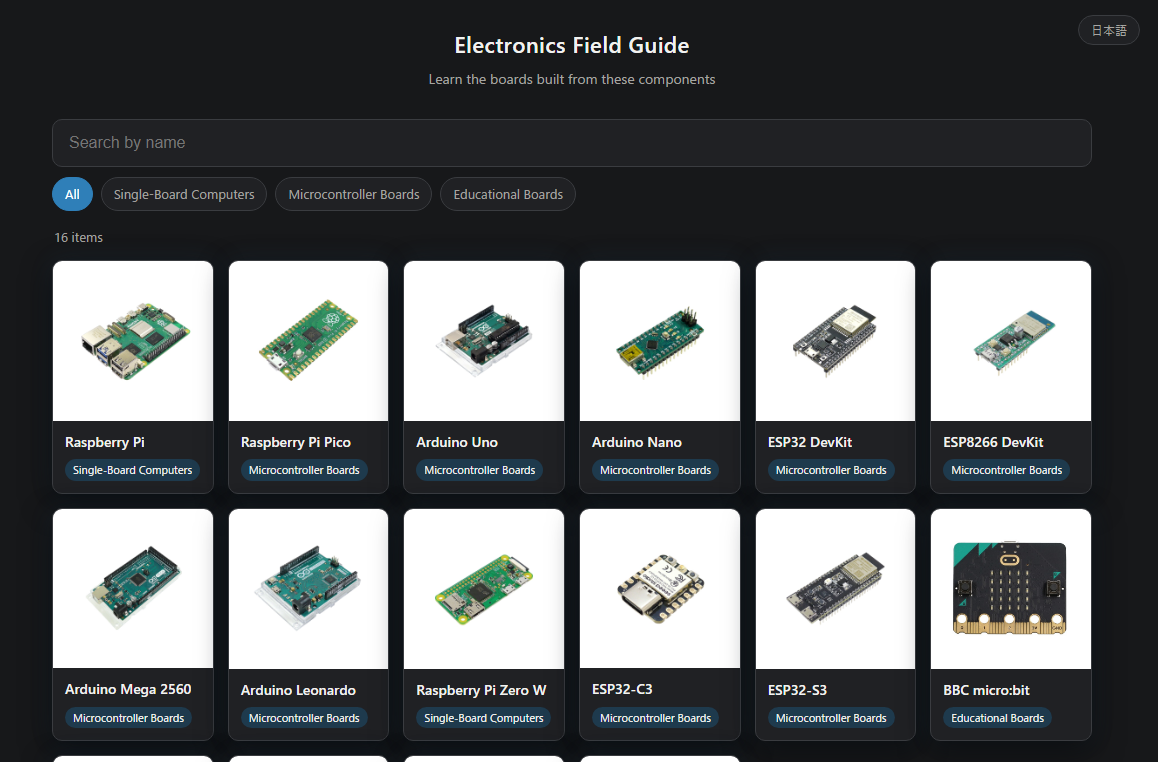
Task: Click the 16 items count label
Action: tap(78, 238)
